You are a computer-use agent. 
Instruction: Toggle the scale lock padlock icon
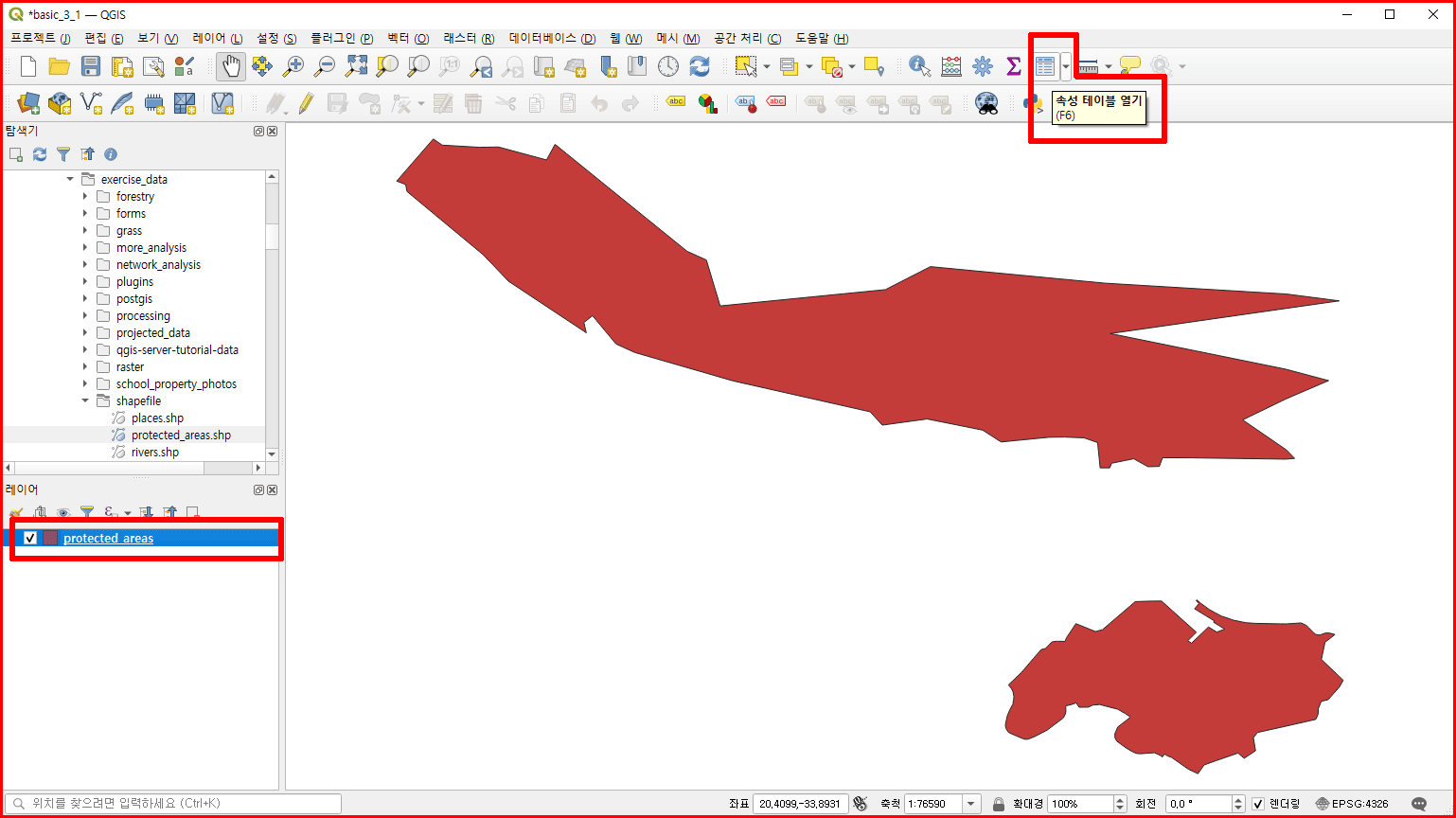click(999, 804)
